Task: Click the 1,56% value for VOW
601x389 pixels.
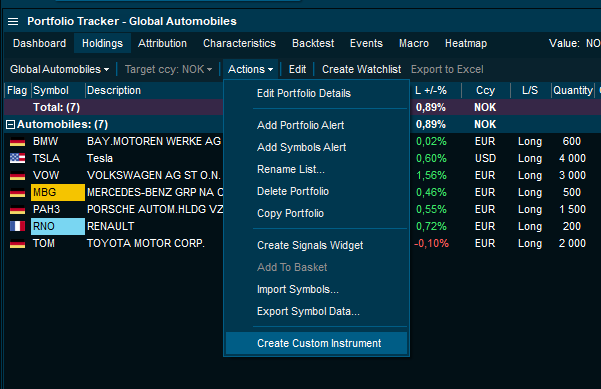Action: click(431, 176)
